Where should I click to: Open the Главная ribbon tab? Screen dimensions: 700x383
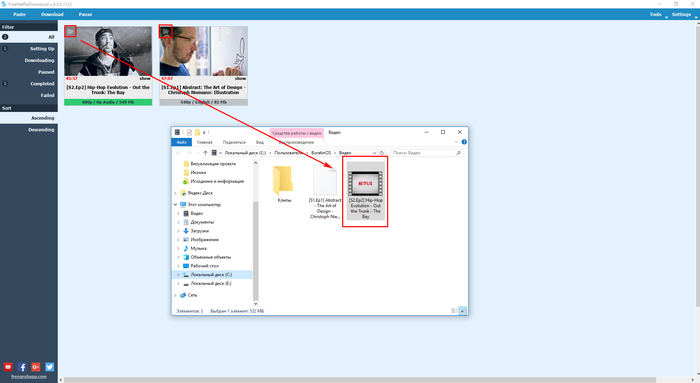tap(204, 142)
